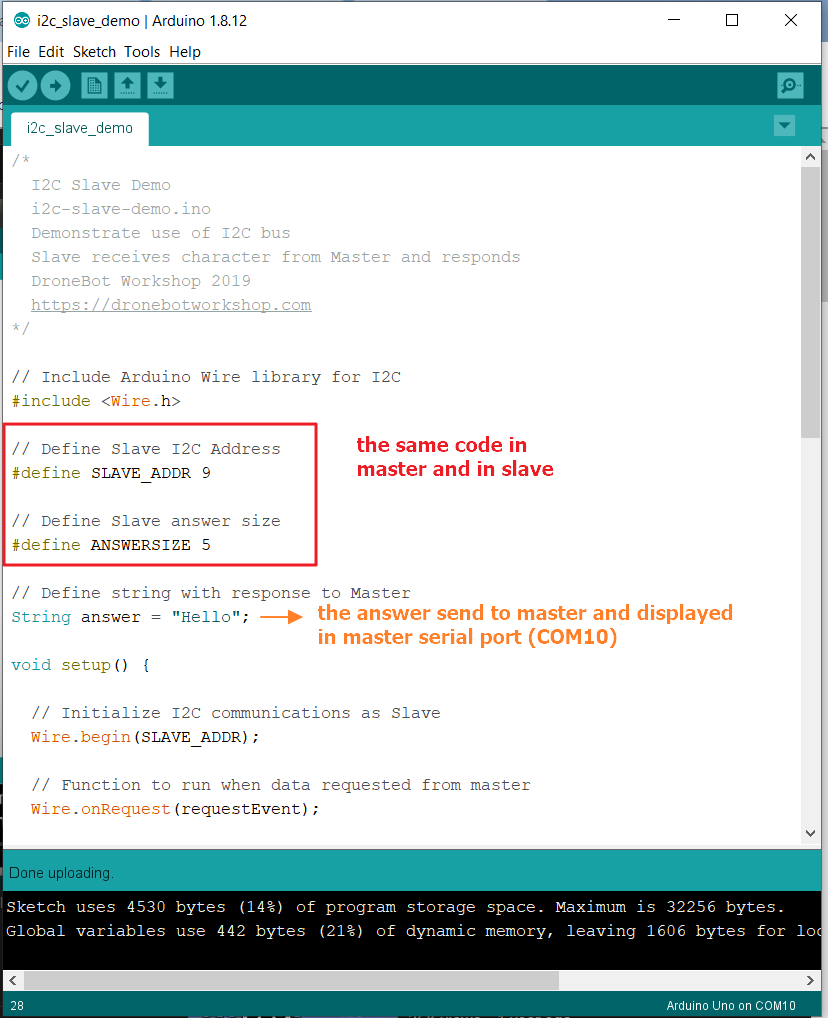The image size is (828, 1018).
Task: Maximize the Arduino window
Action: (x=732, y=20)
